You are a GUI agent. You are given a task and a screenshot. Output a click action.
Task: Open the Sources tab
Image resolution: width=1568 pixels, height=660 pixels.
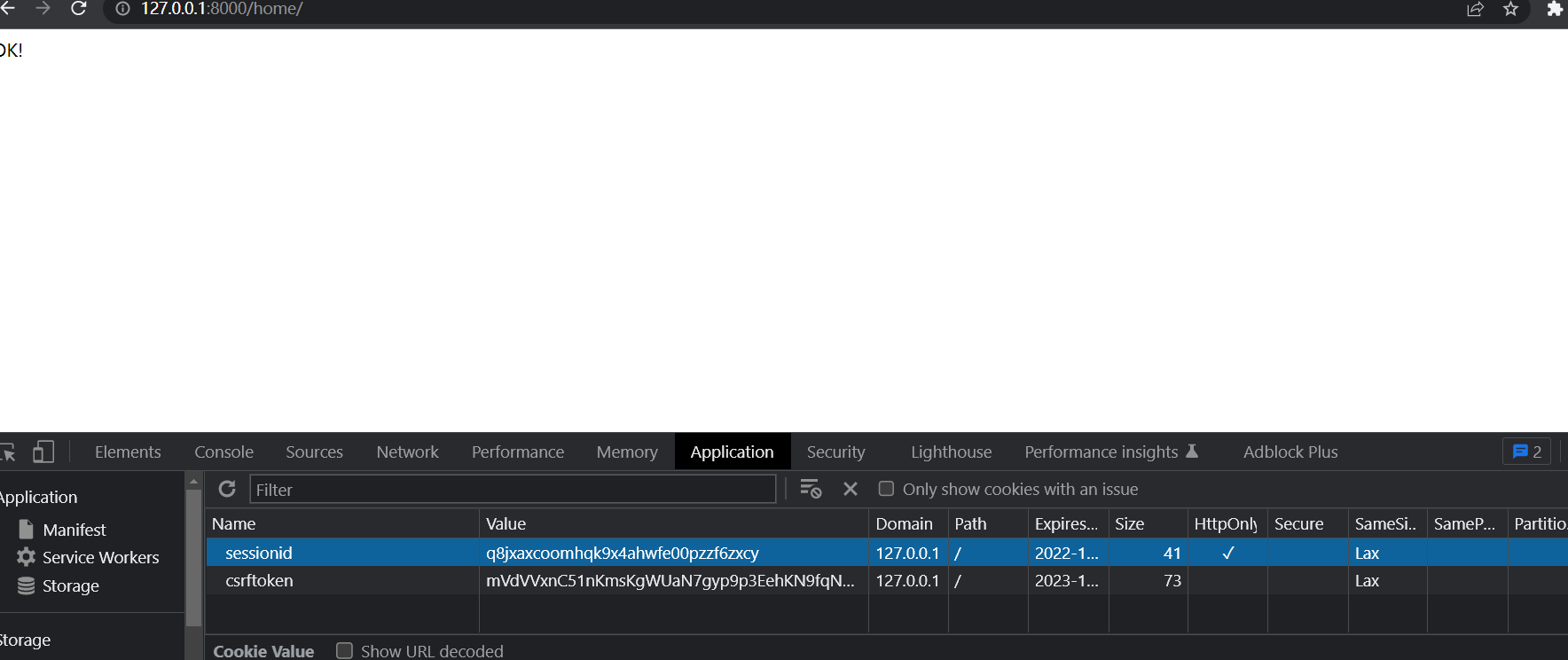pos(314,452)
